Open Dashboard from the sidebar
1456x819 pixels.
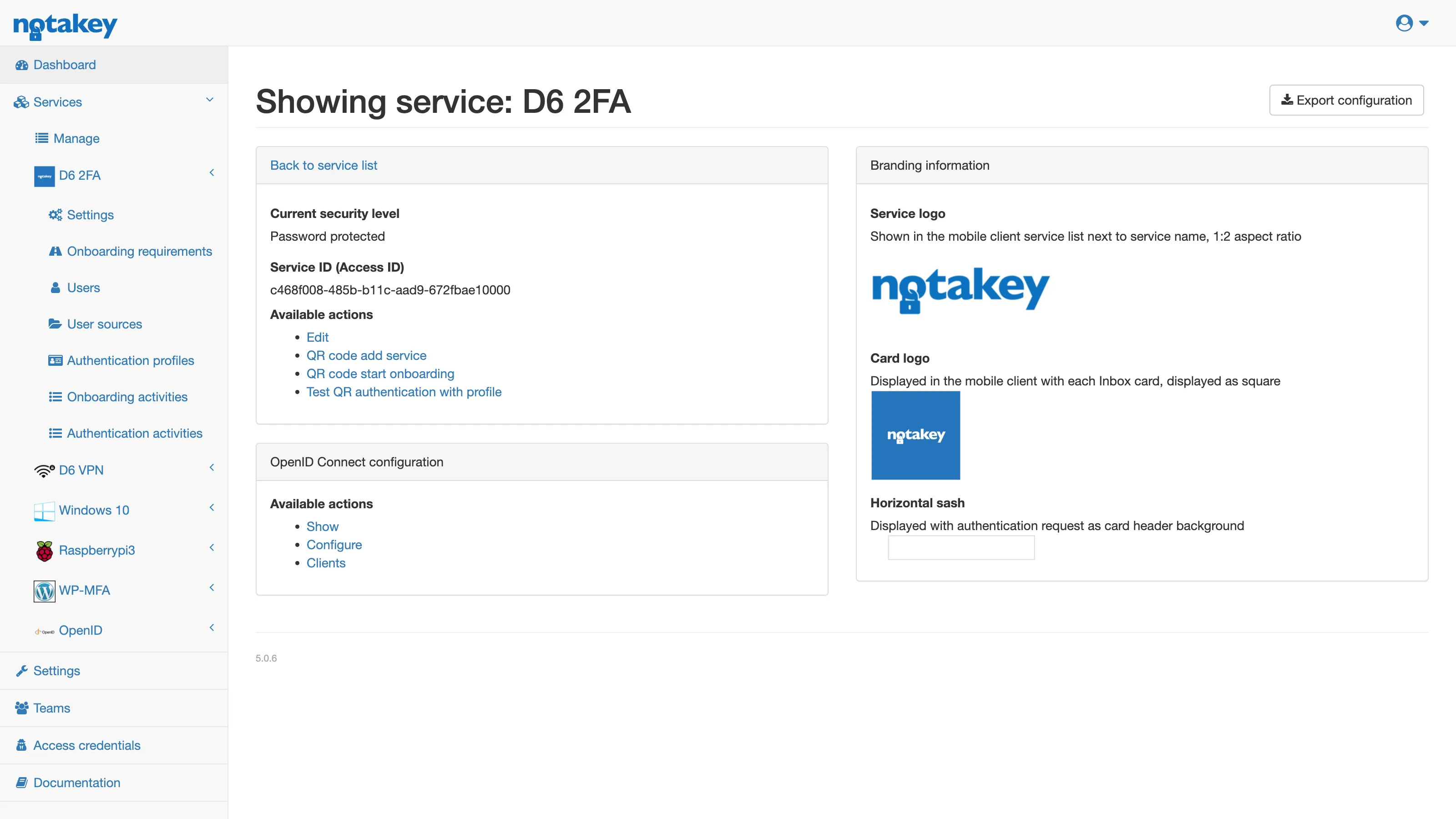pos(114,65)
